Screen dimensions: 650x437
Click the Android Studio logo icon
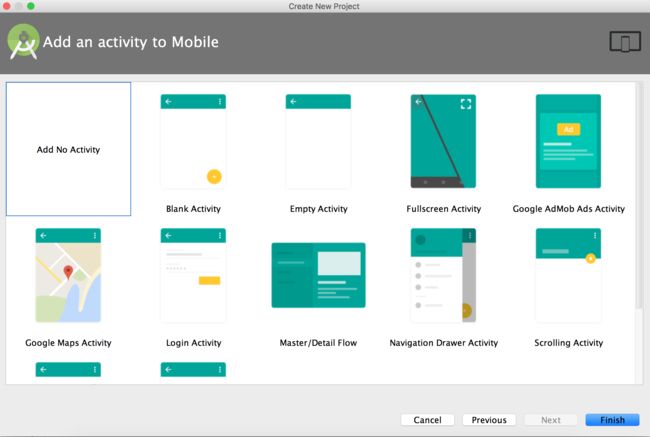[x=23, y=41]
